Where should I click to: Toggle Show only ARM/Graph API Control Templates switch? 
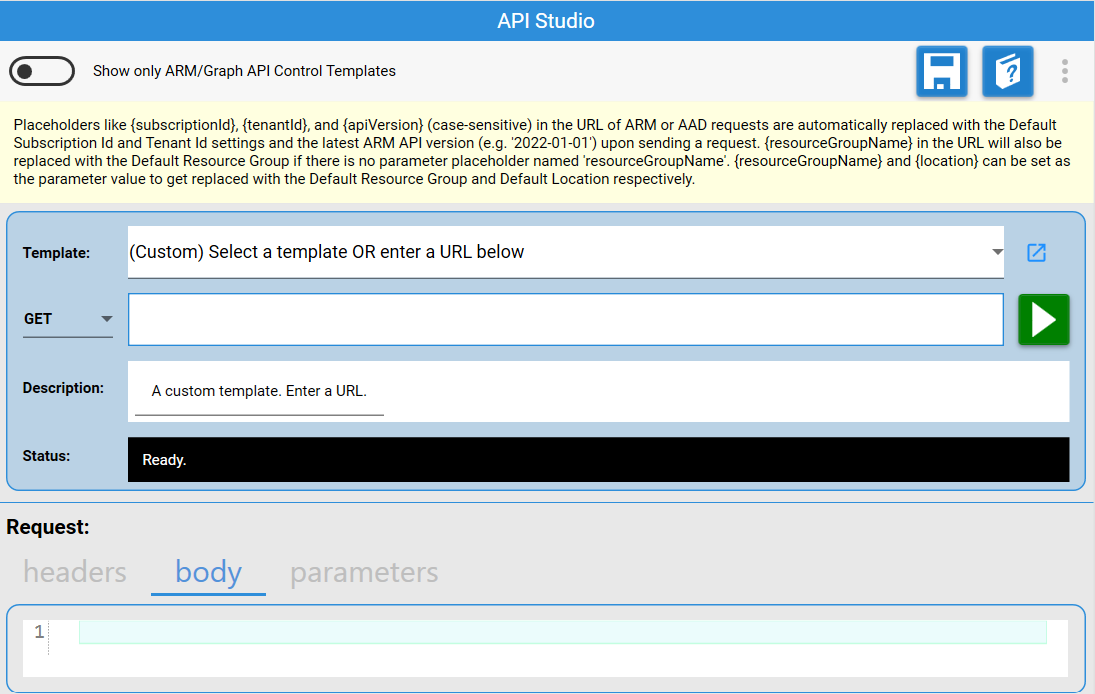pos(42,71)
